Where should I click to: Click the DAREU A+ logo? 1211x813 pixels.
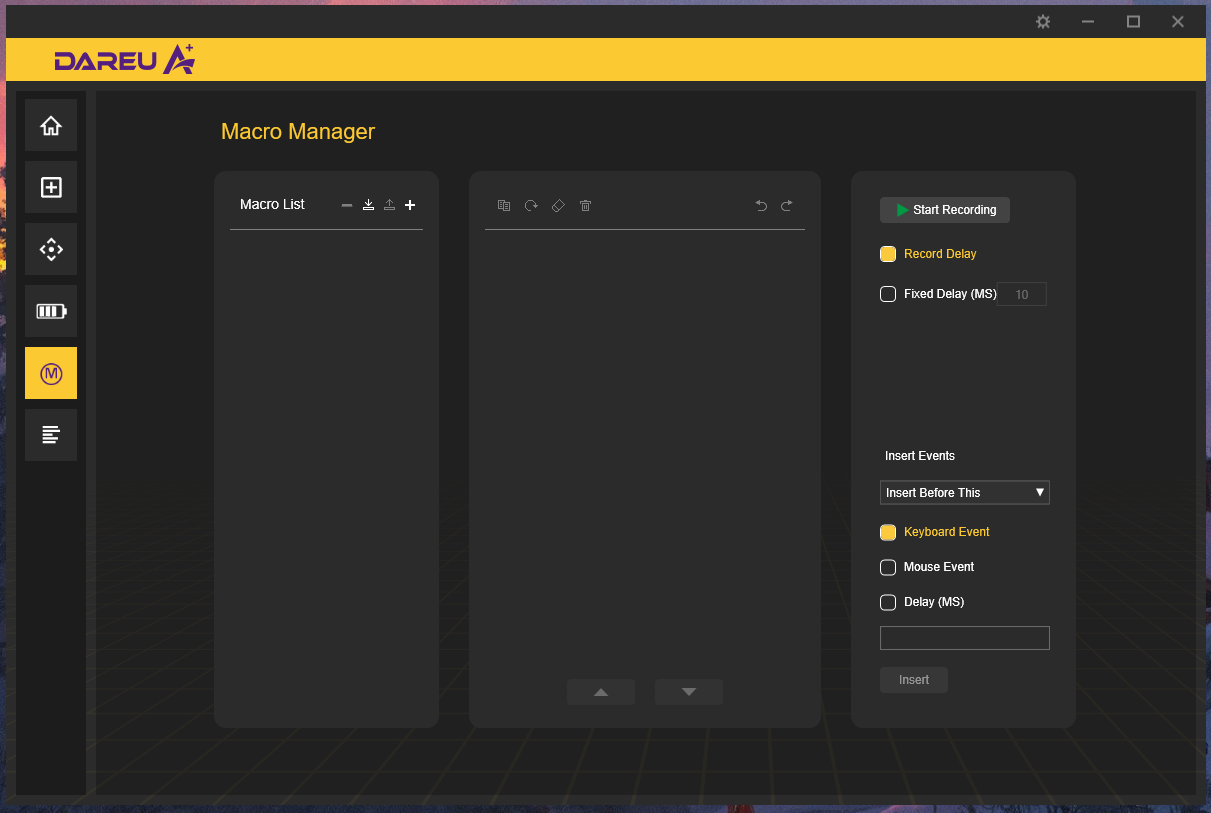(125, 59)
